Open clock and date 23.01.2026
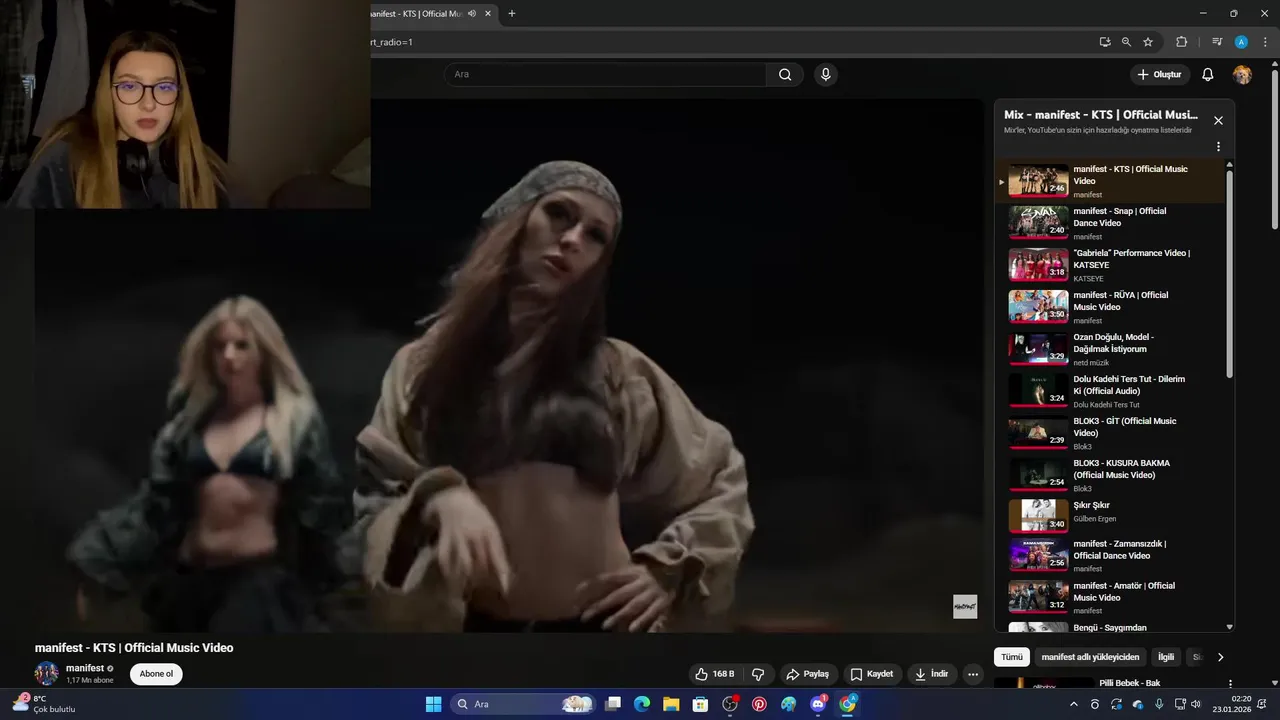This screenshot has height=720, width=1280. pos(1232,704)
